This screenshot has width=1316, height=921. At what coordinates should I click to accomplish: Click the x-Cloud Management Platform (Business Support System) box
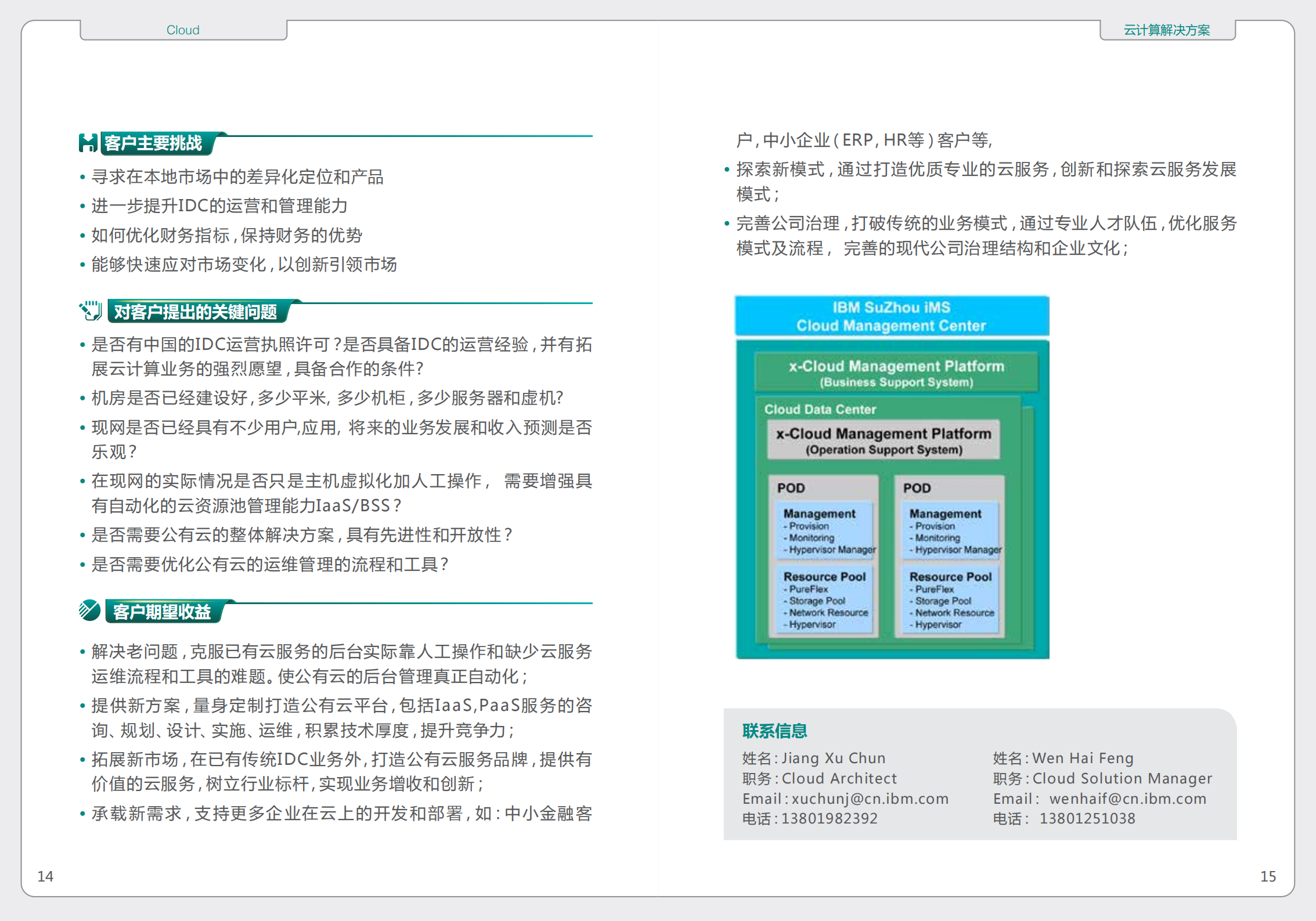895,373
